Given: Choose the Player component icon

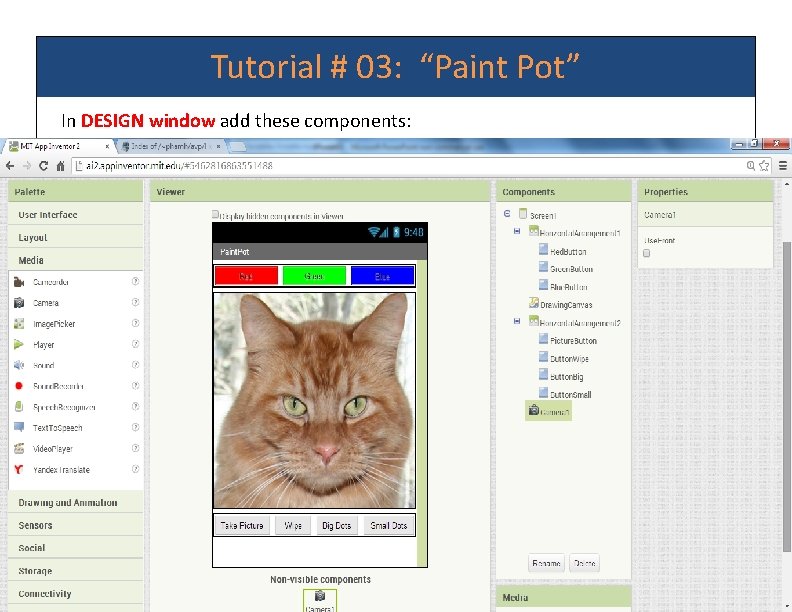Looking at the screenshot, I should tap(19, 344).
